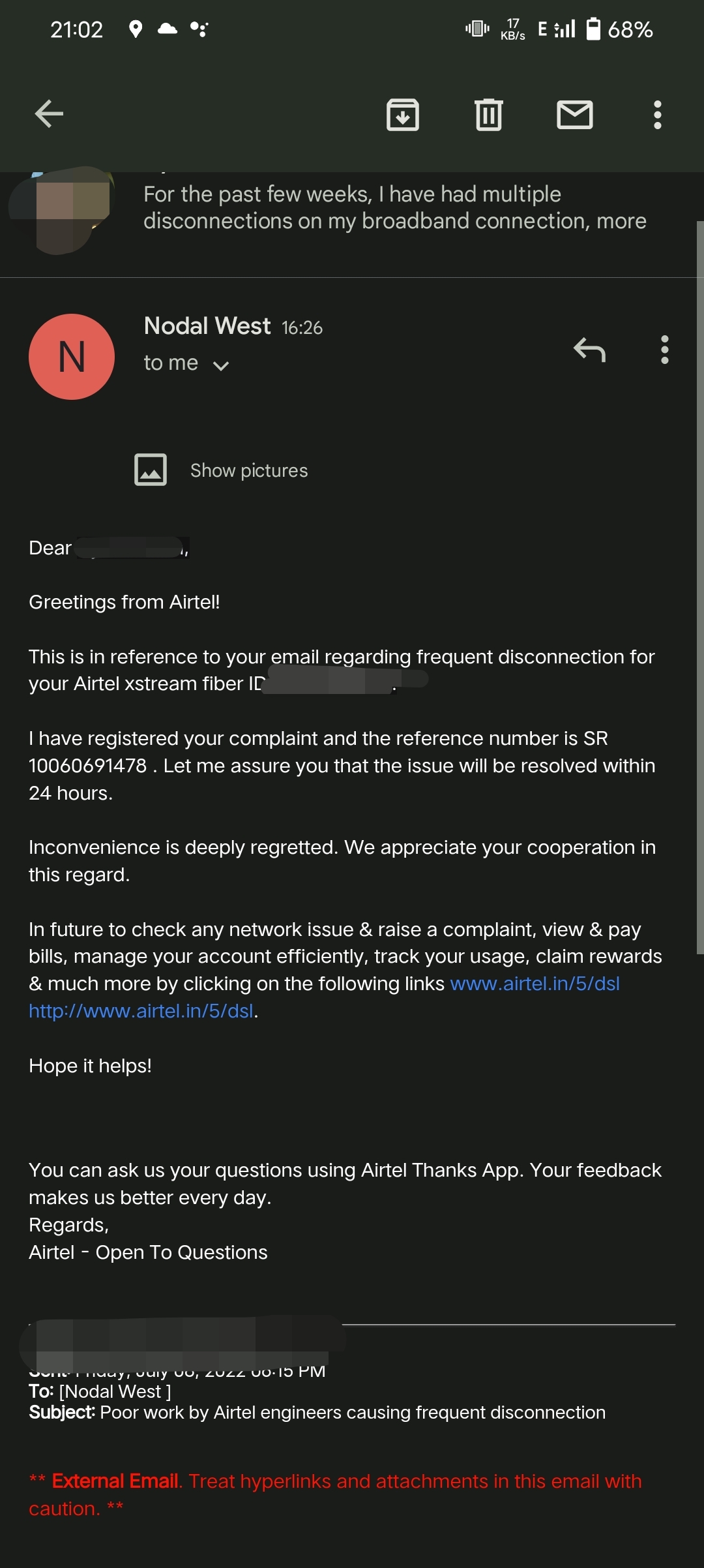Delete this email

point(489,114)
